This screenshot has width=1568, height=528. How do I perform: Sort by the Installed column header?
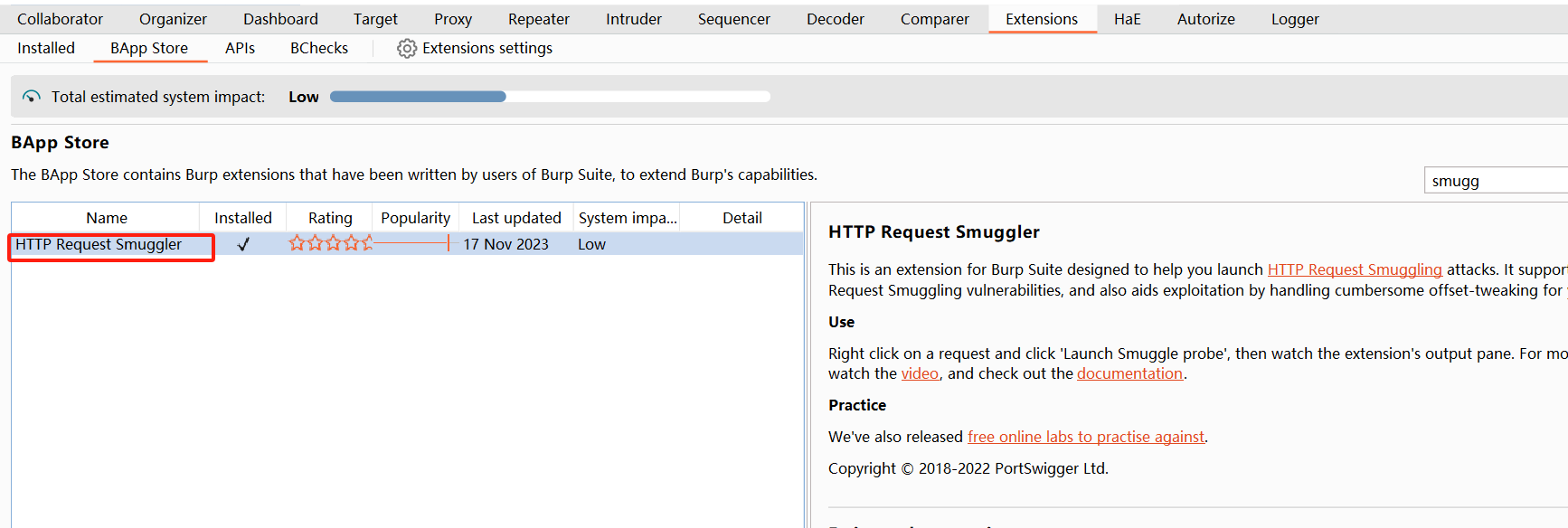pyautogui.click(x=243, y=218)
